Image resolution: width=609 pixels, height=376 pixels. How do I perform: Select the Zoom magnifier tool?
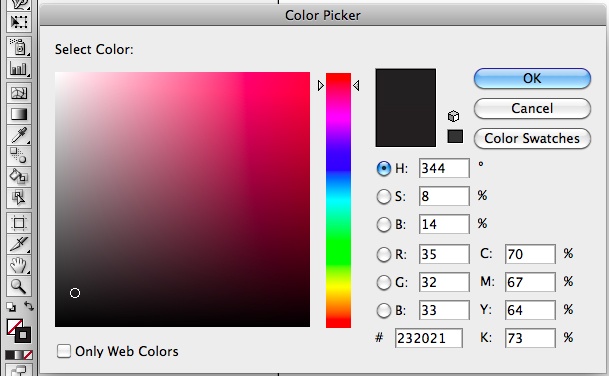point(18,286)
